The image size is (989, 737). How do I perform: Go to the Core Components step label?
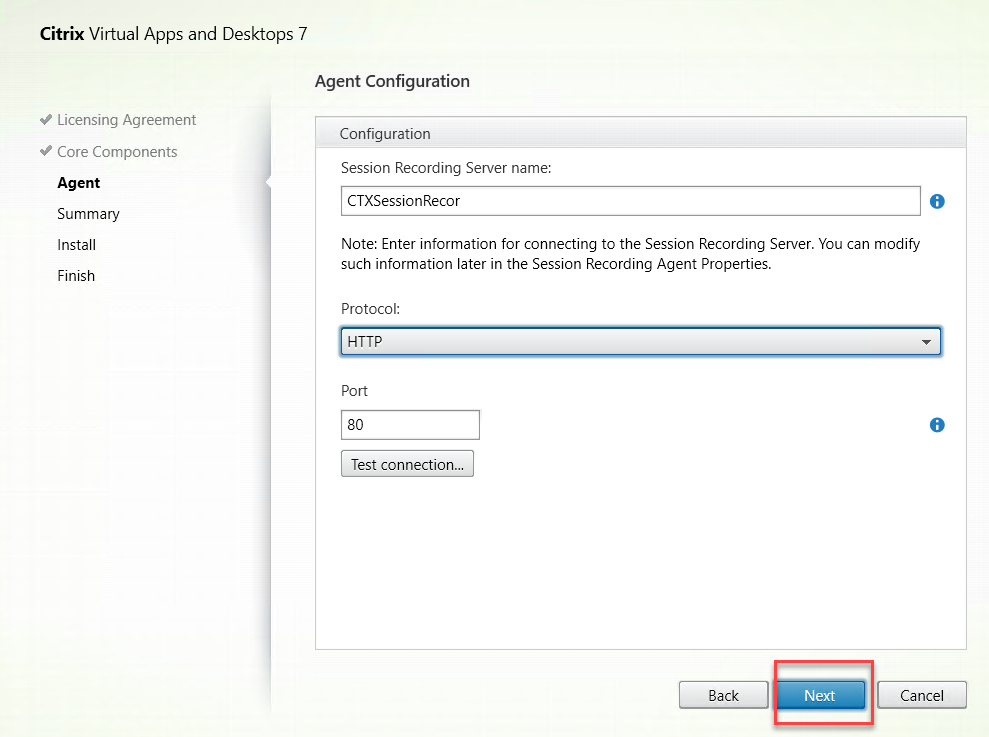point(117,152)
